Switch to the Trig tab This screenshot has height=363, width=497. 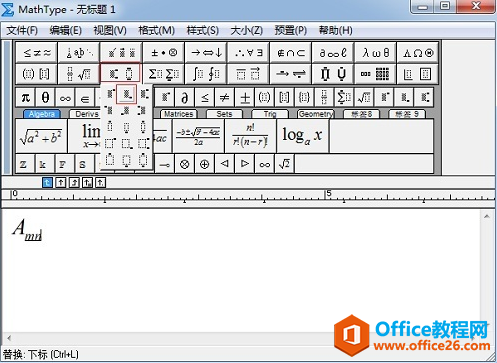[270, 114]
